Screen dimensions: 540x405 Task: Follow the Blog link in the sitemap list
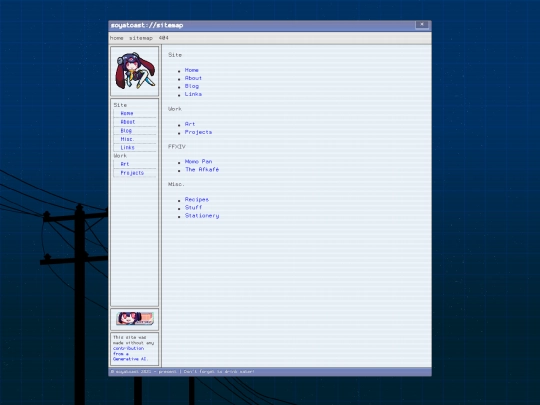pyautogui.click(x=192, y=86)
